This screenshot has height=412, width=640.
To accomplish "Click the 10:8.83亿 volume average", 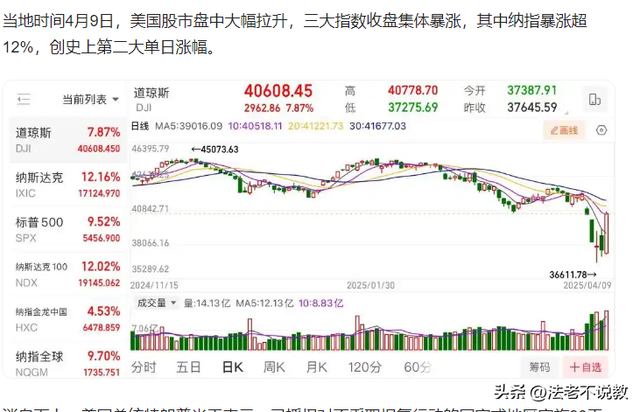I will 321,303.
